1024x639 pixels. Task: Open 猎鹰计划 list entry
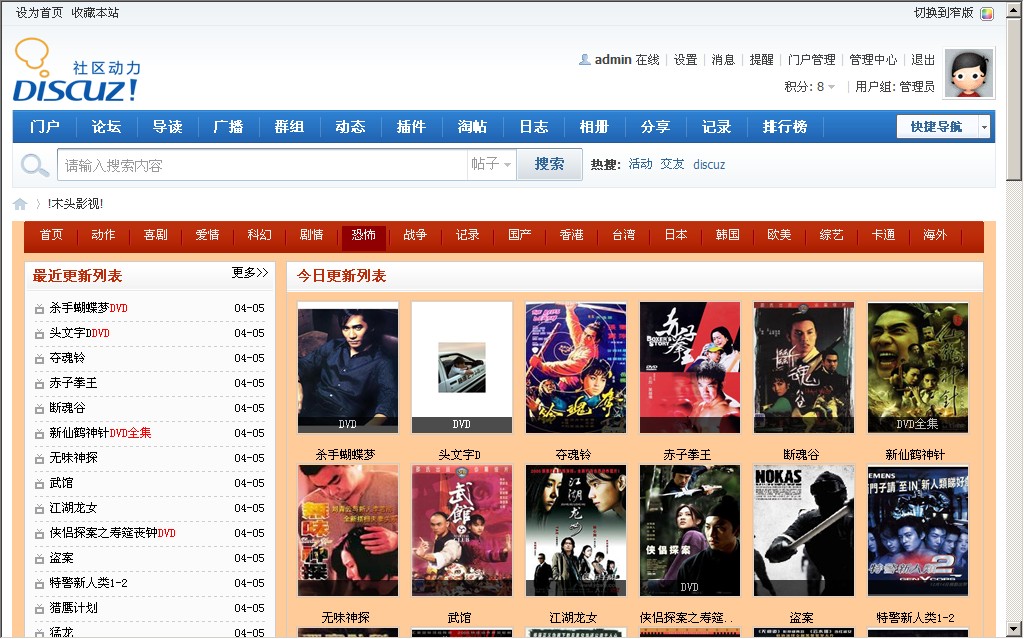pyautogui.click(x=74, y=608)
